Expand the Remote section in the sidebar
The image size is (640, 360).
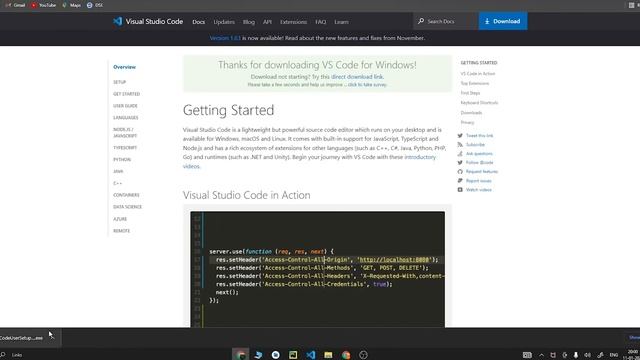(x=121, y=231)
